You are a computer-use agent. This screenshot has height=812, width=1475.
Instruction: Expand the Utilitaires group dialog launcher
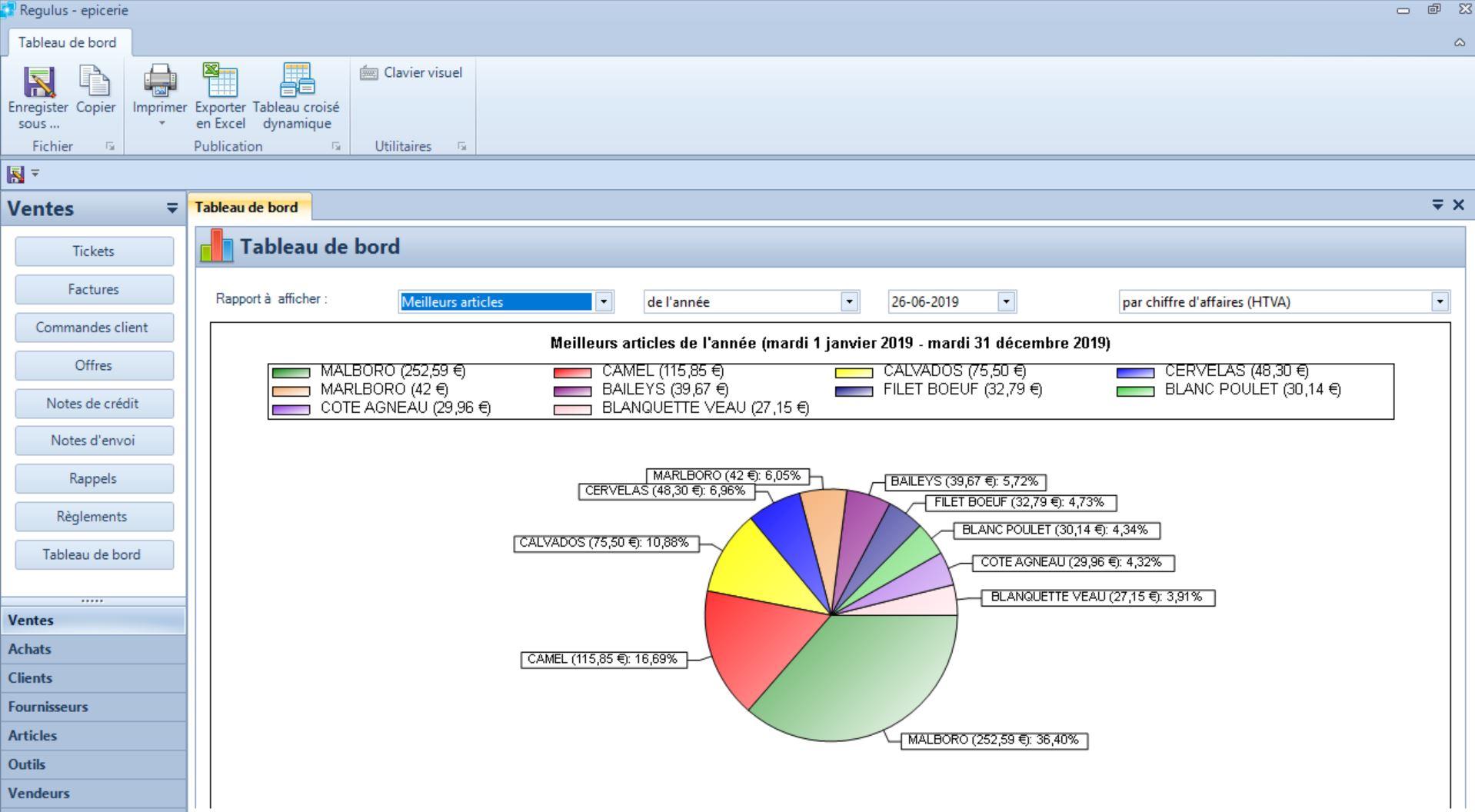coord(461,146)
